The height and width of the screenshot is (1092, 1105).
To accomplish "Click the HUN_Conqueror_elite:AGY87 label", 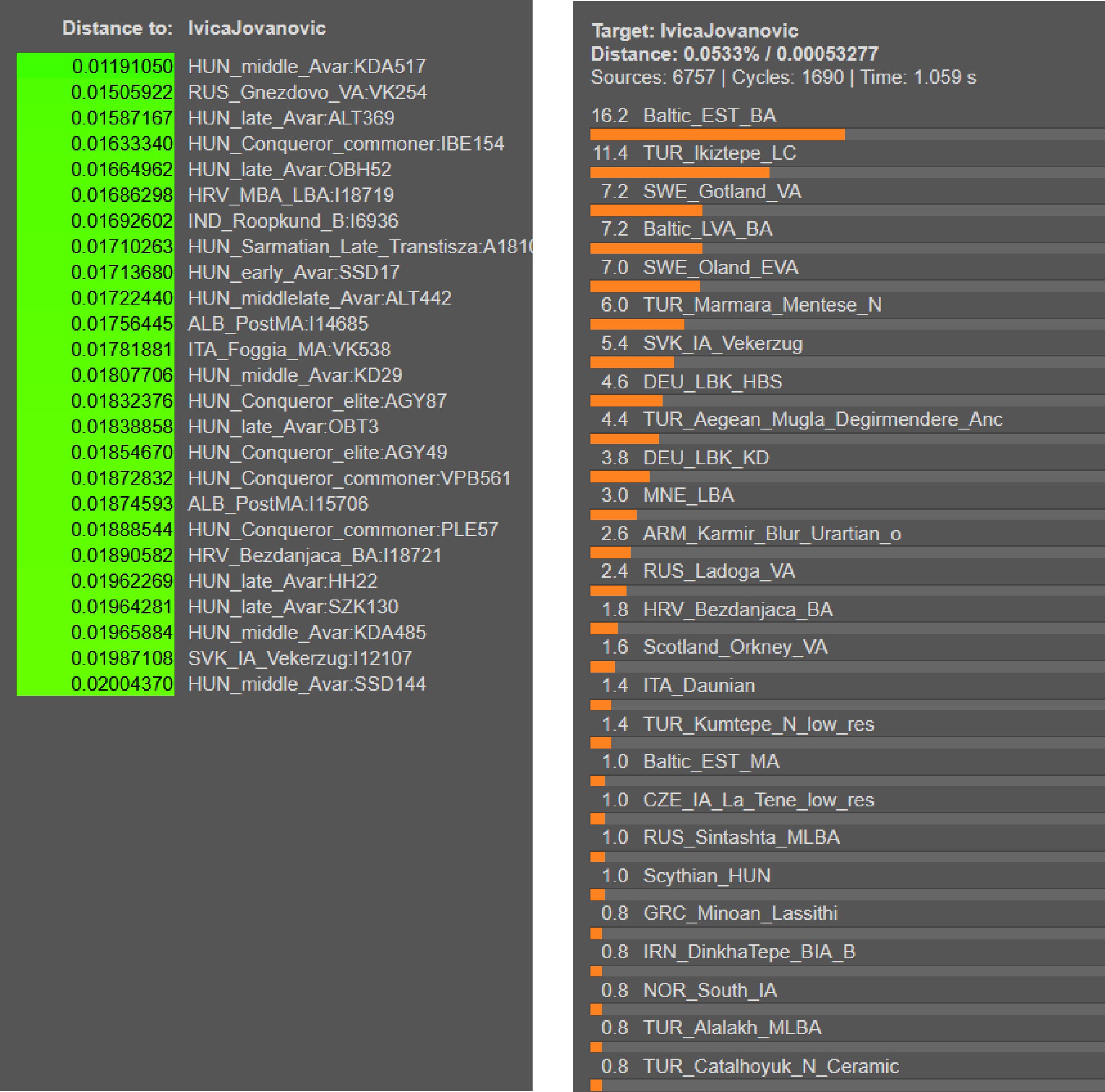I will 317,401.
